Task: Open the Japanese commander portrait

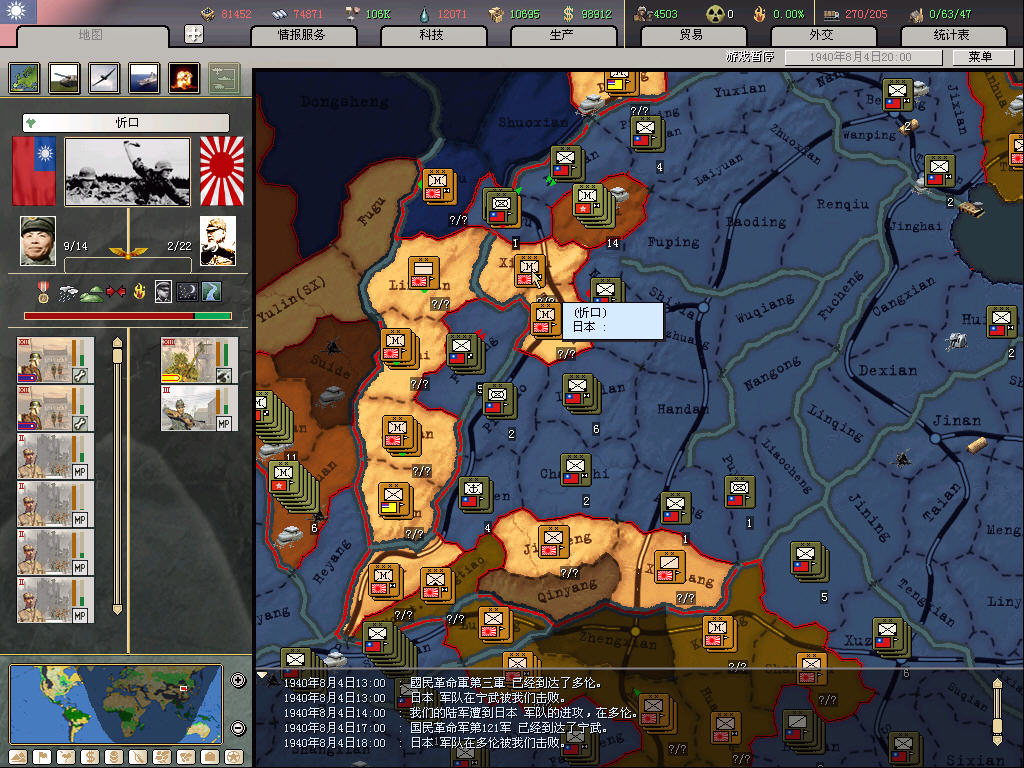Action: click(217, 241)
